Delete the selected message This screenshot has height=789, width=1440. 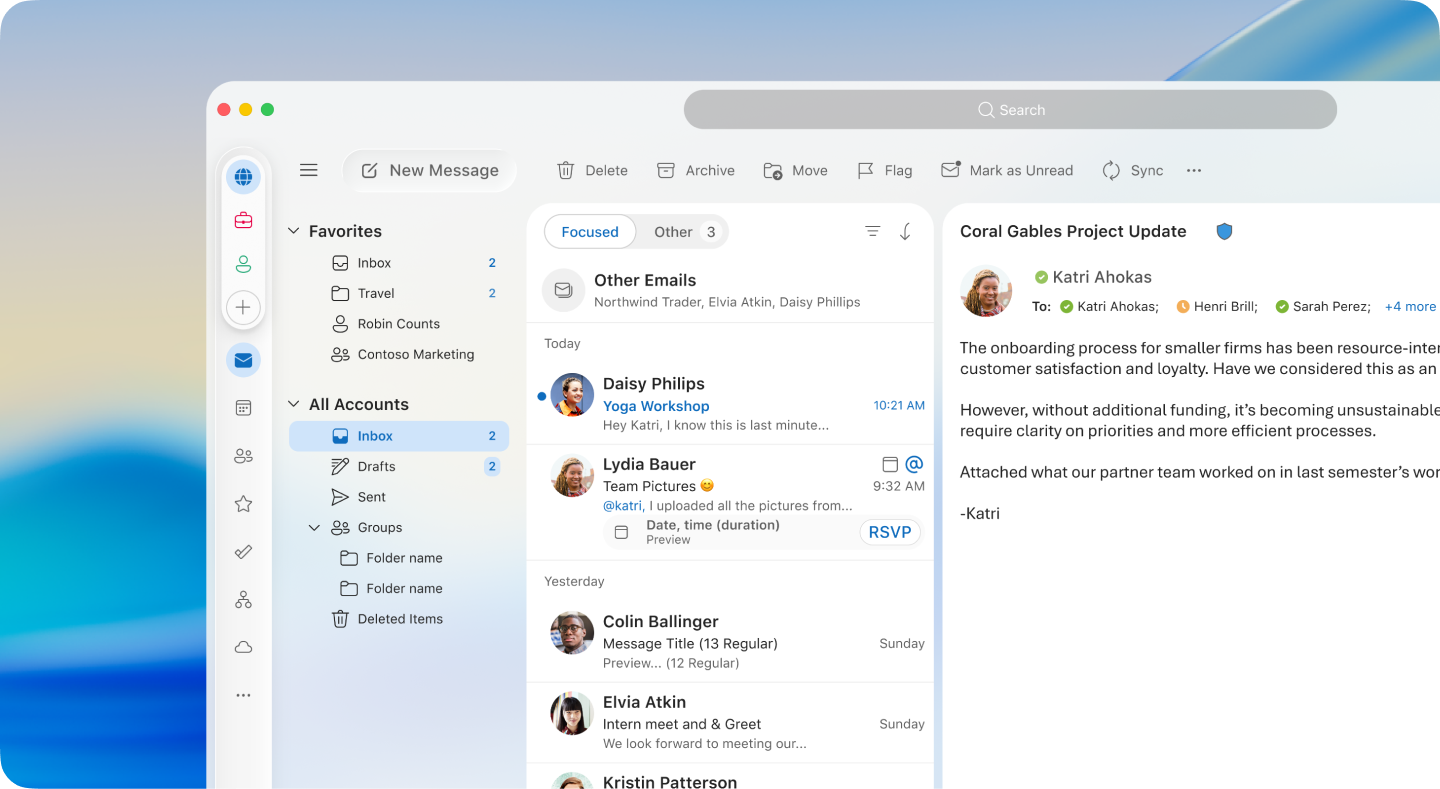pyautogui.click(x=592, y=170)
